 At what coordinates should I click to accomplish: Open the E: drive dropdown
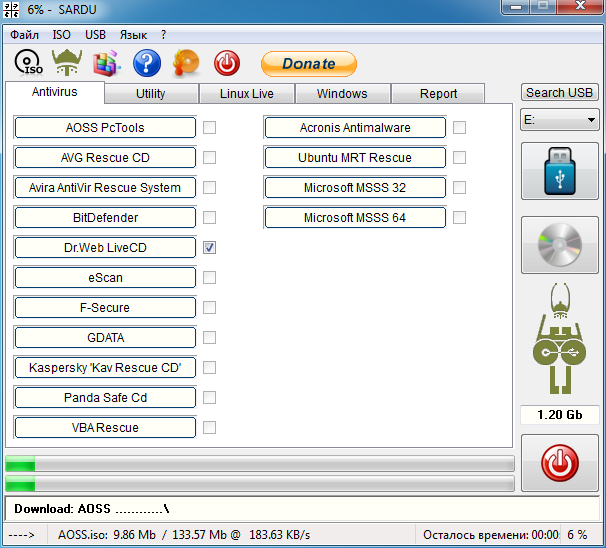[560, 120]
